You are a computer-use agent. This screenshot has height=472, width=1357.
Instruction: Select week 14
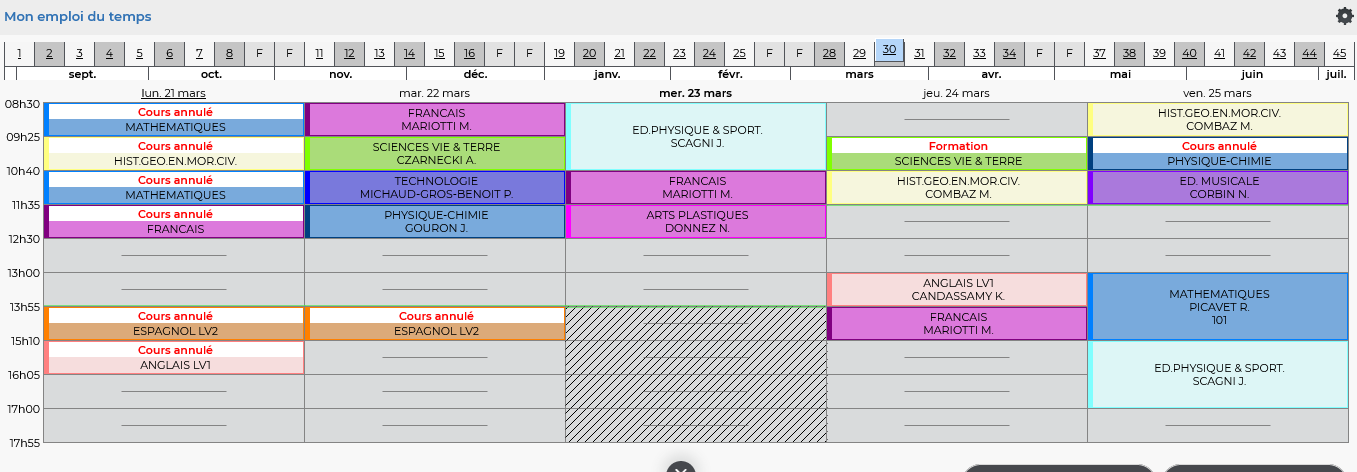pyautogui.click(x=409, y=54)
